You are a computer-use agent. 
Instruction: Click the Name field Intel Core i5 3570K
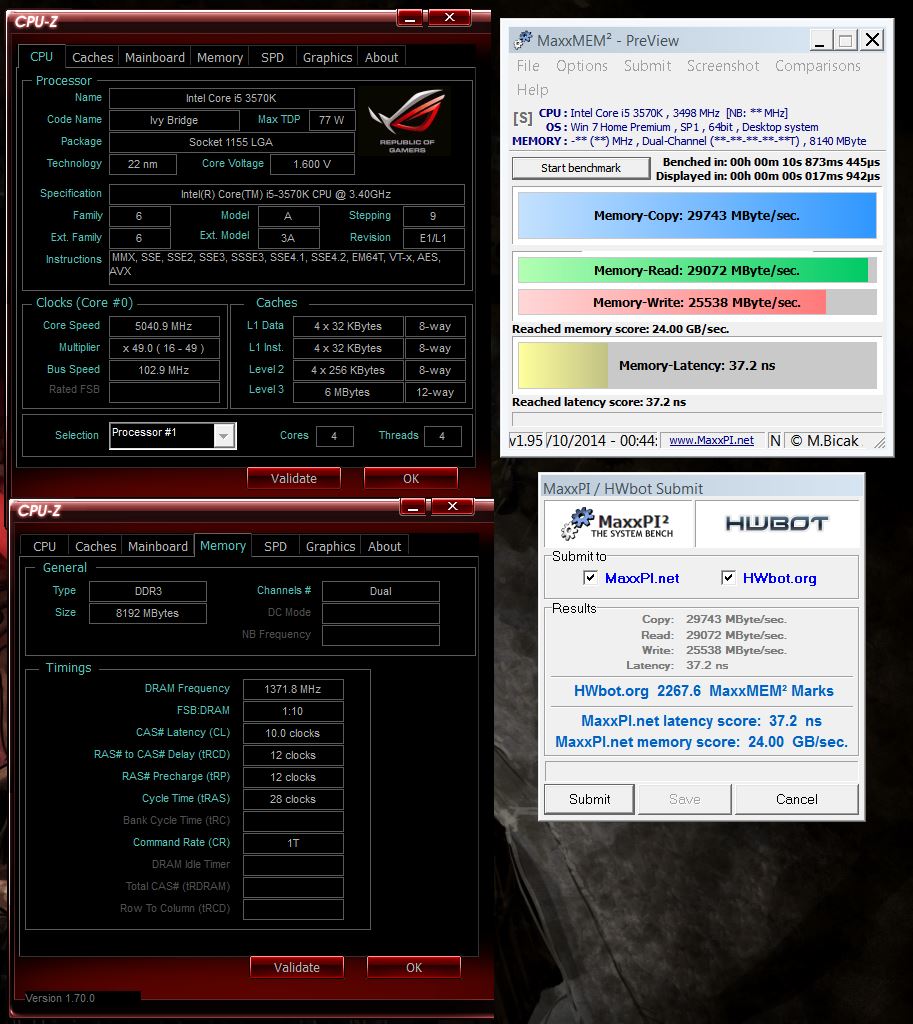coord(231,98)
